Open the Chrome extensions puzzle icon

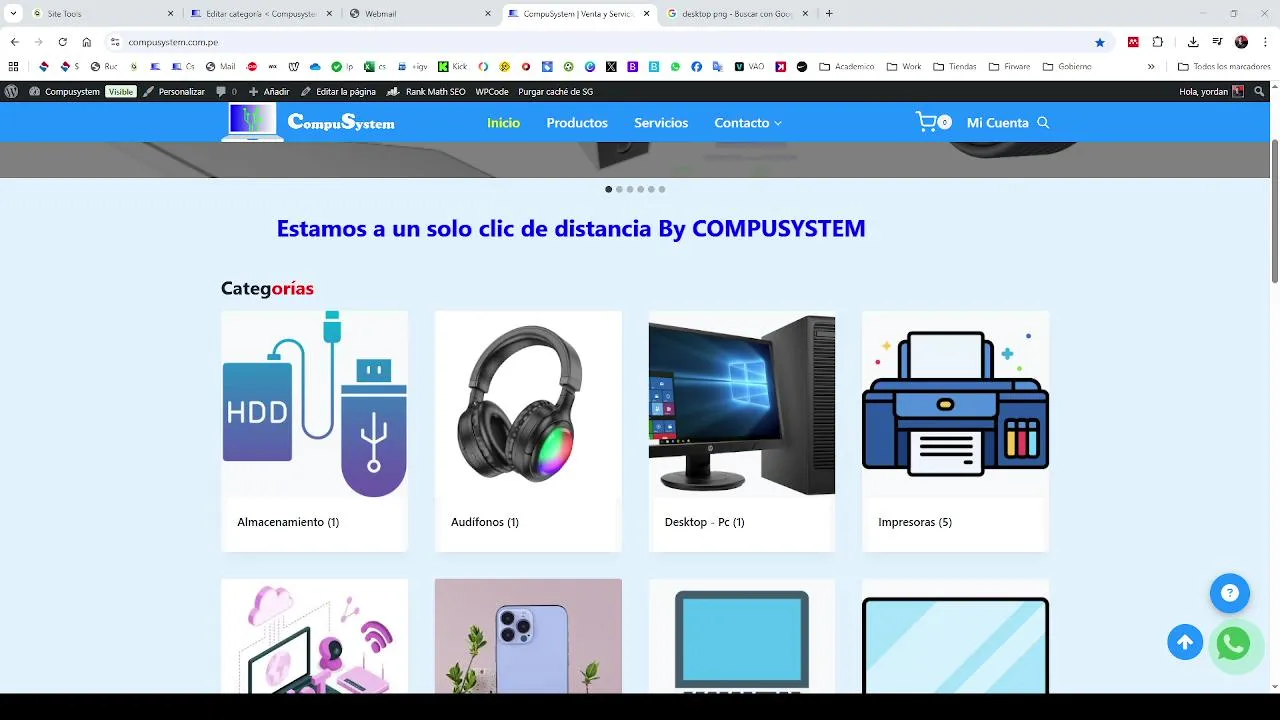coord(1158,42)
